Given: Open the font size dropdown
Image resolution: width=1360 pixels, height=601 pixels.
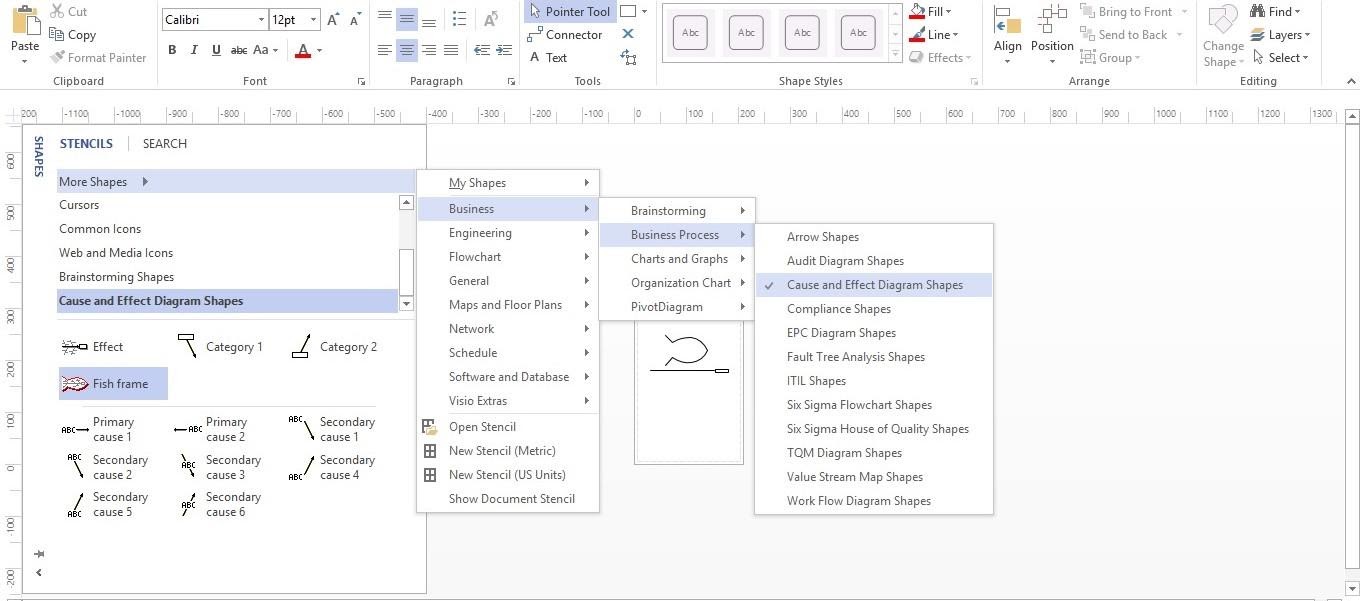Looking at the screenshot, I should coord(313,19).
